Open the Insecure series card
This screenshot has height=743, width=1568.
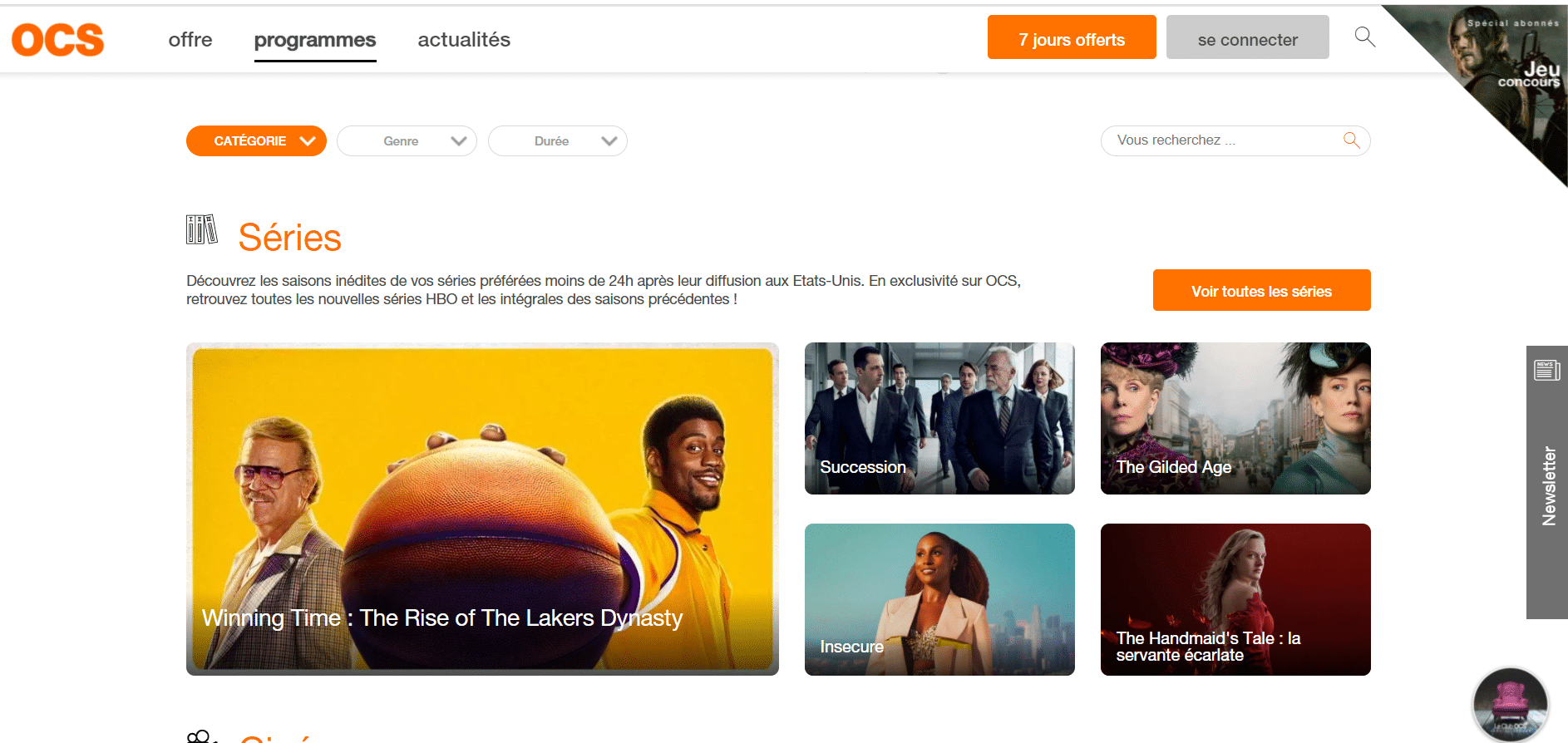pyautogui.click(x=939, y=599)
